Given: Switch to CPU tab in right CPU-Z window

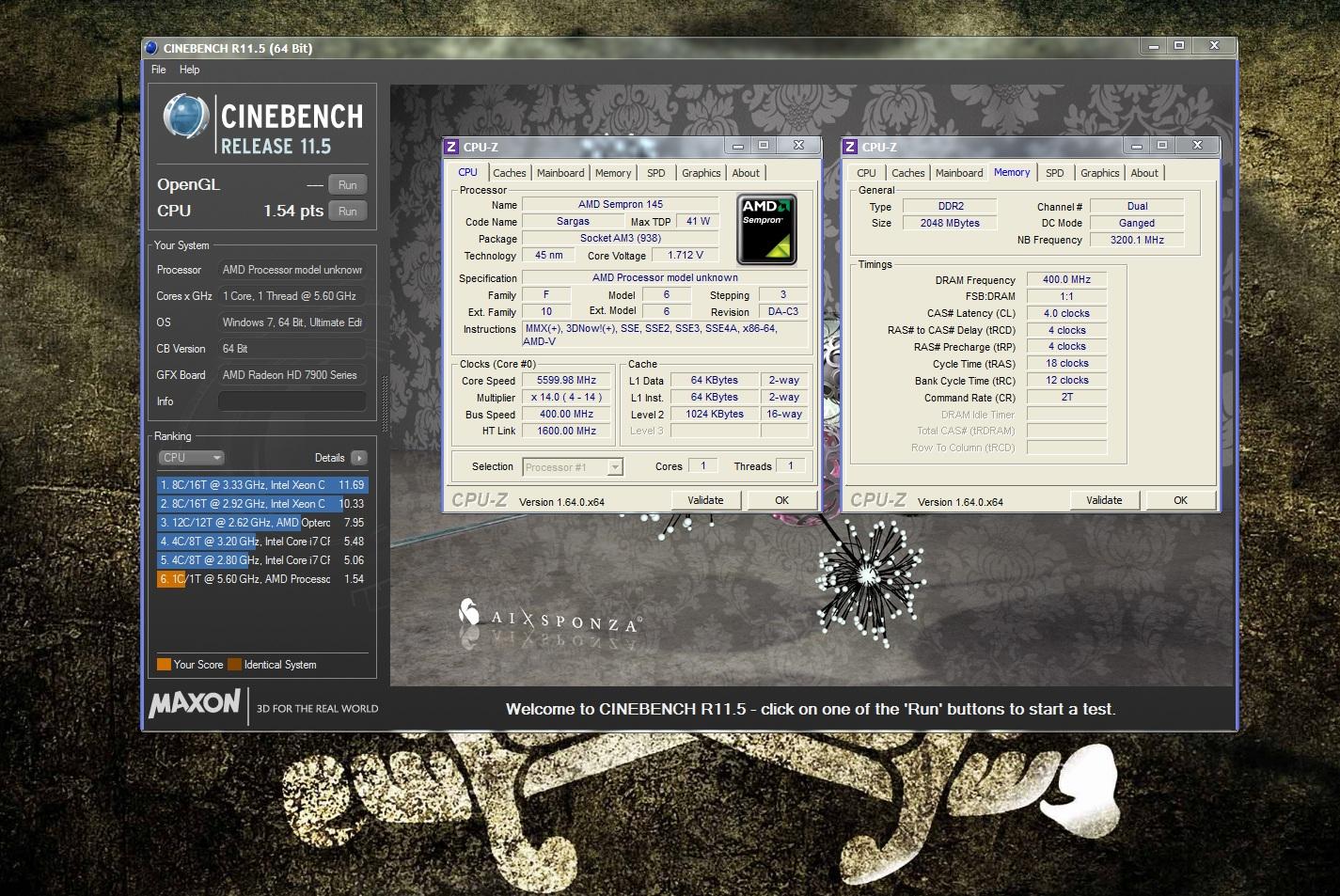Looking at the screenshot, I should pyautogui.click(x=866, y=173).
